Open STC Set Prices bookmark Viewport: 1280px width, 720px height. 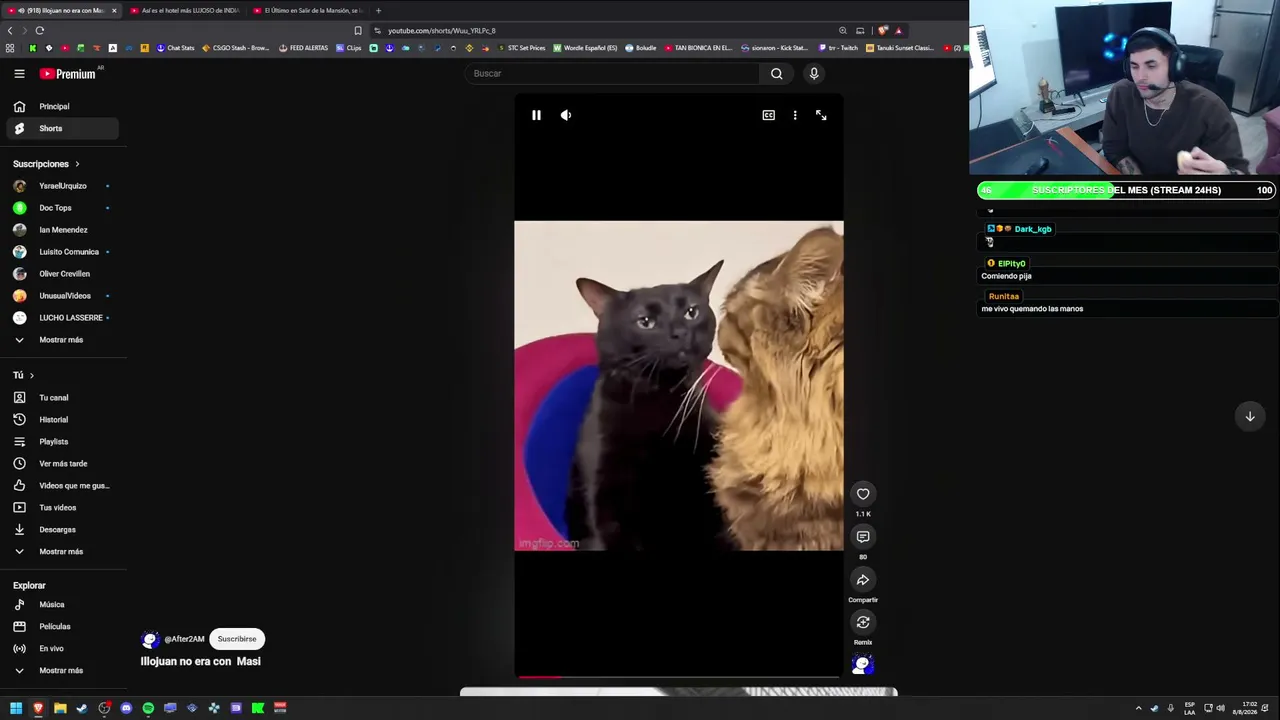click(x=521, y=48)
